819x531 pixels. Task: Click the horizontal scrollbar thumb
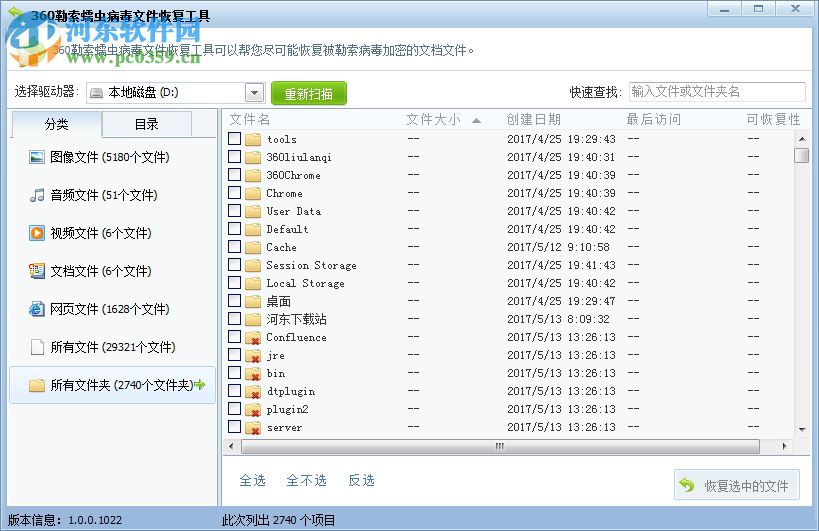click(500, 446)
